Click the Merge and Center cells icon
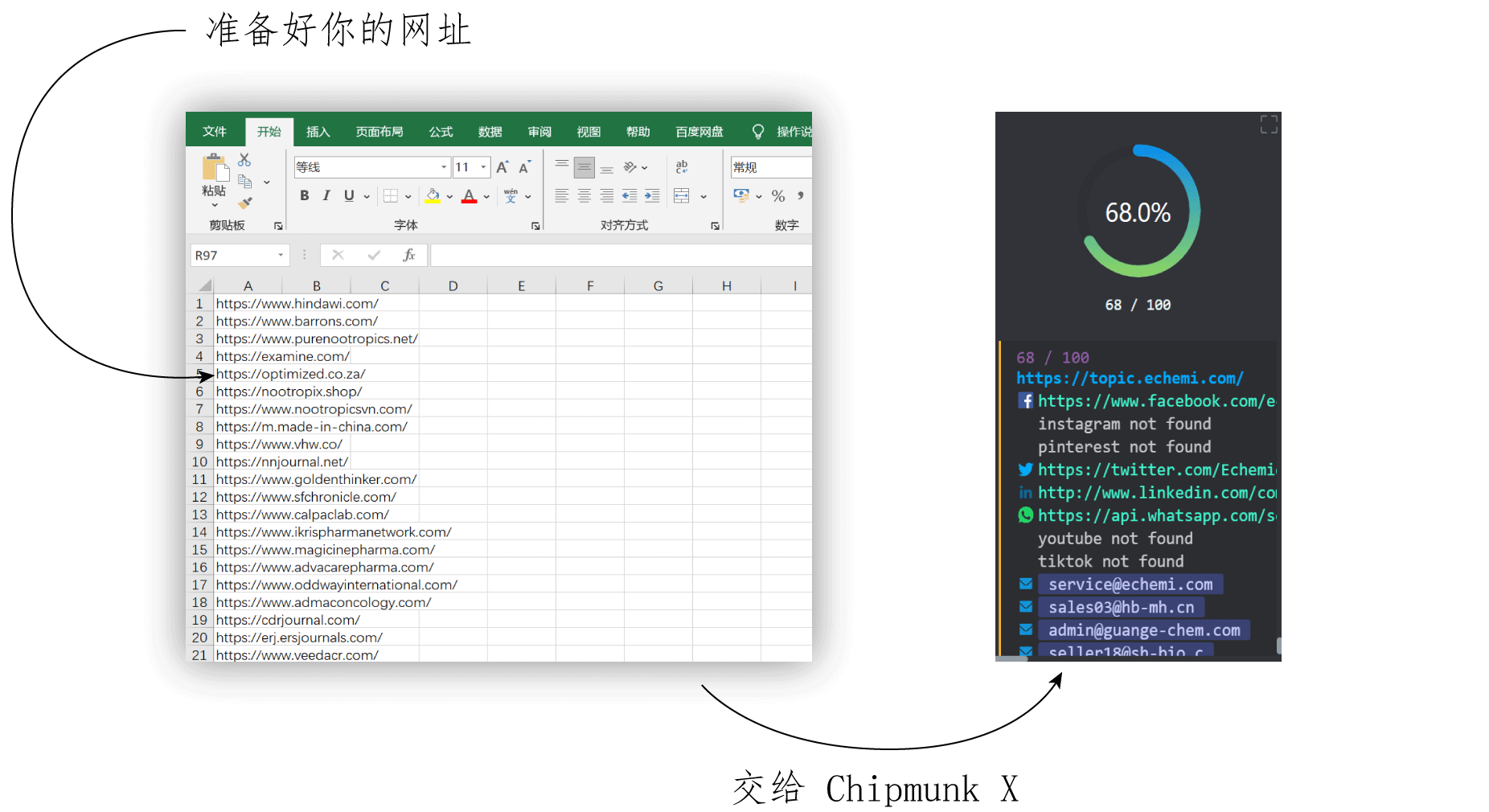1489x812 pixels. coord(682,195)
